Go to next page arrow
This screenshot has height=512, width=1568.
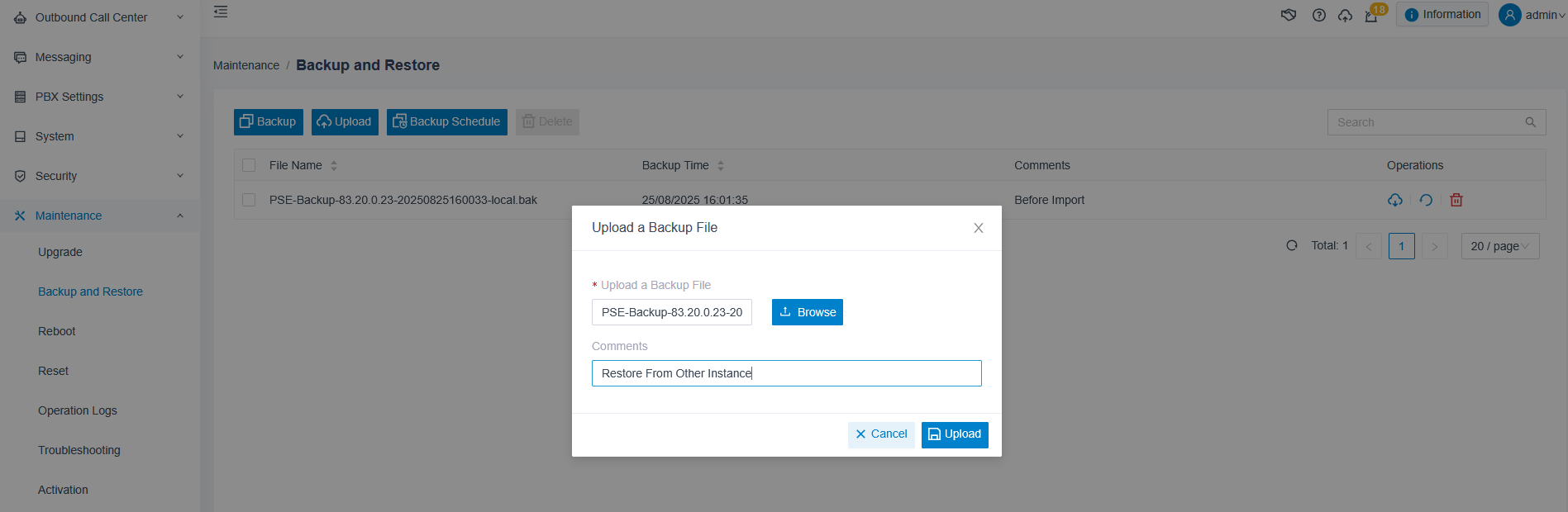(x=1435, y=246)
